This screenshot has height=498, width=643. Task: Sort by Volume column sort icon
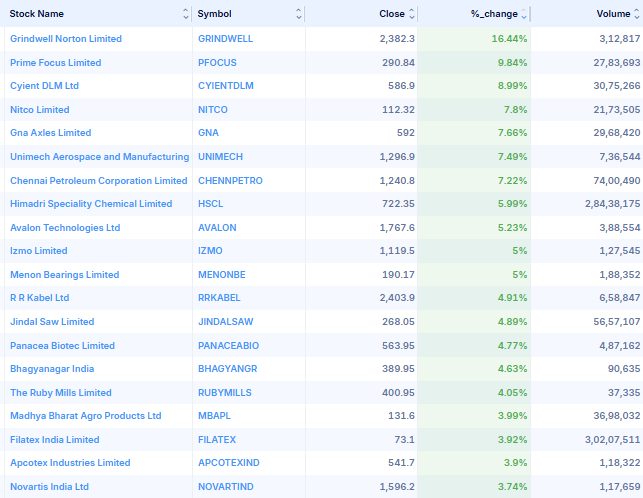636,14
